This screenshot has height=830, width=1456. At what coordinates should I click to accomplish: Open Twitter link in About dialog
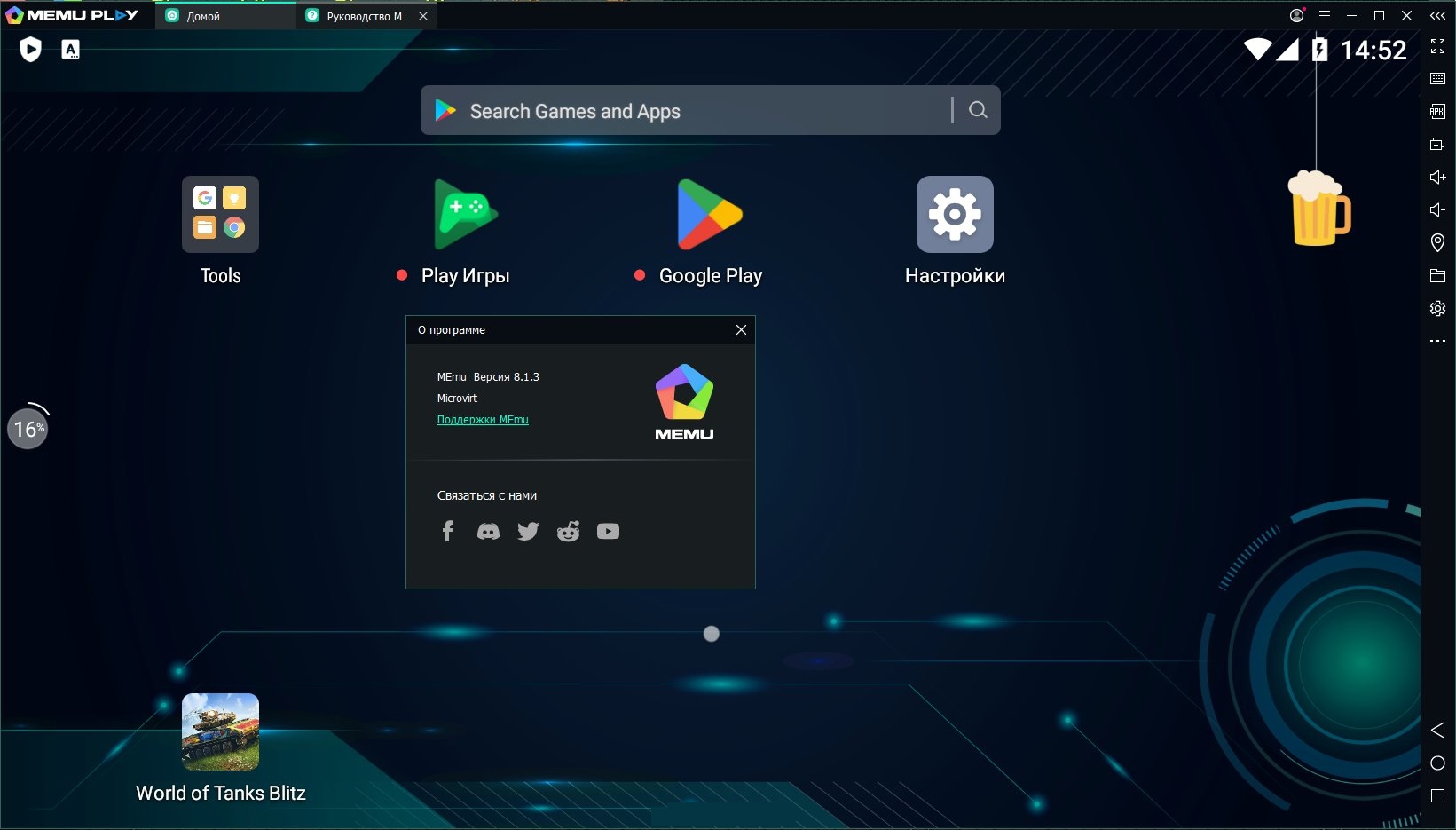[528, 531]
